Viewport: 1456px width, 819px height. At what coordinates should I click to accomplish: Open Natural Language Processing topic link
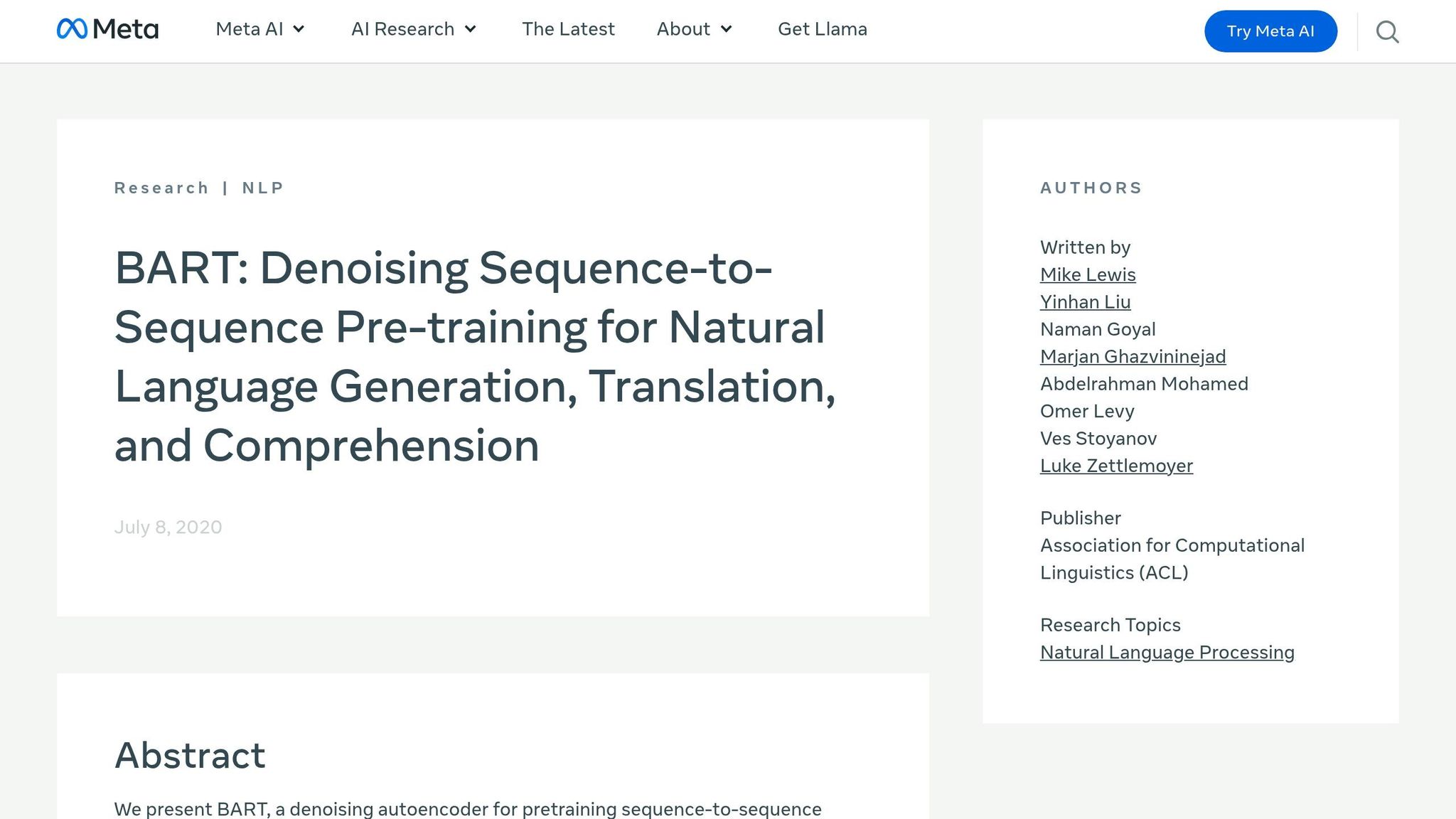click(x=1167, y=653)
